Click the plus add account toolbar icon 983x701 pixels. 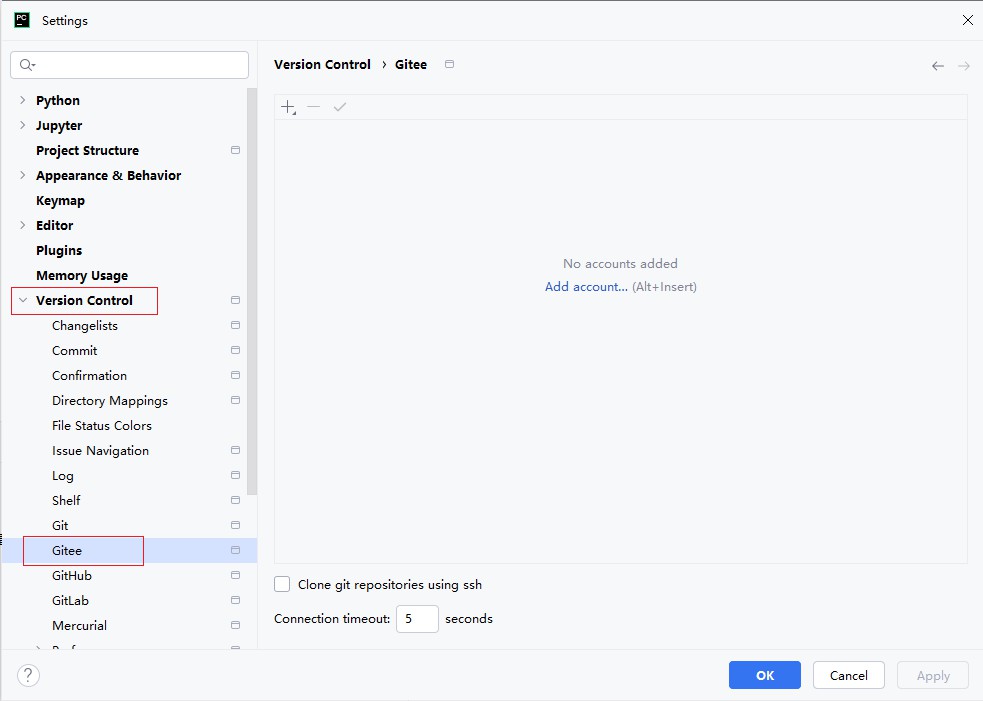(x=288, y=107)
